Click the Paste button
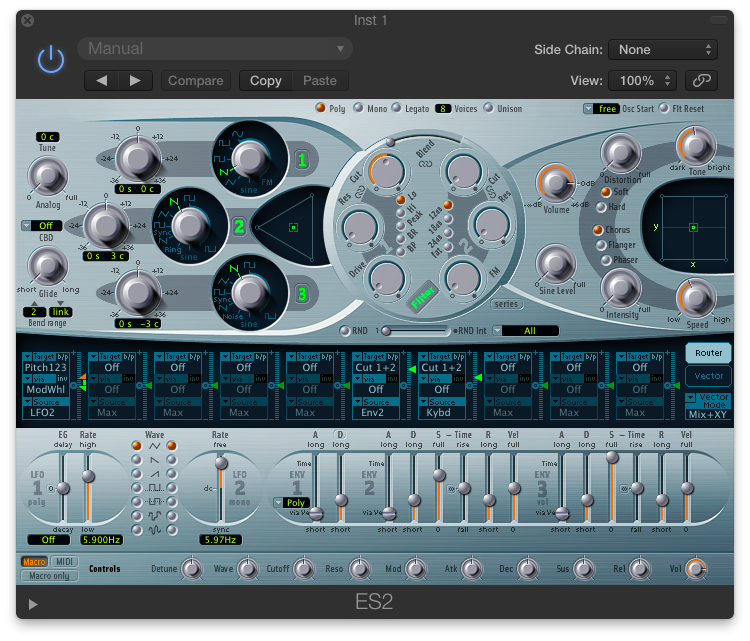Viewport: 750px width, 641px height. [320, 80]
